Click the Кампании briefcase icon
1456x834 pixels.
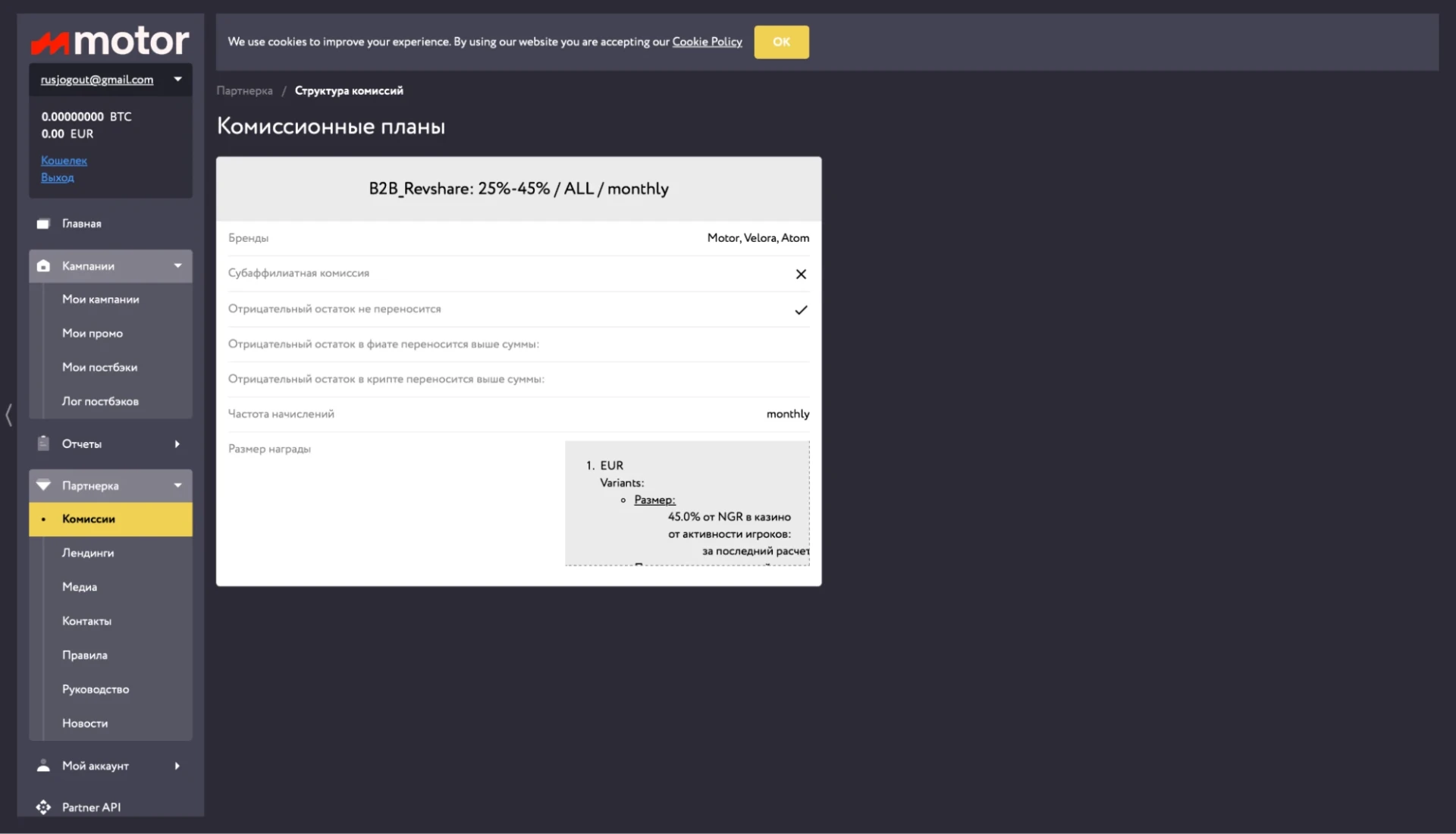43,266
